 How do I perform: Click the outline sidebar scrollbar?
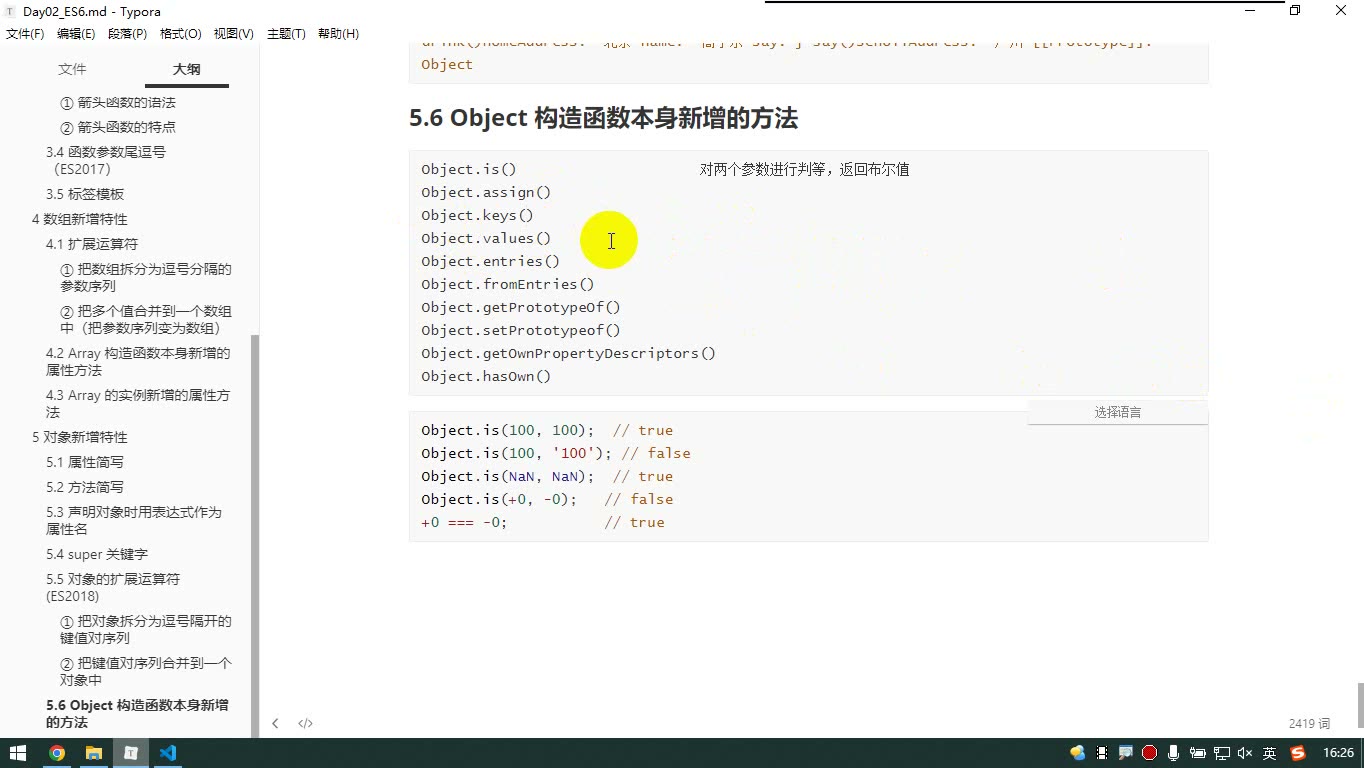click(255, 536)
